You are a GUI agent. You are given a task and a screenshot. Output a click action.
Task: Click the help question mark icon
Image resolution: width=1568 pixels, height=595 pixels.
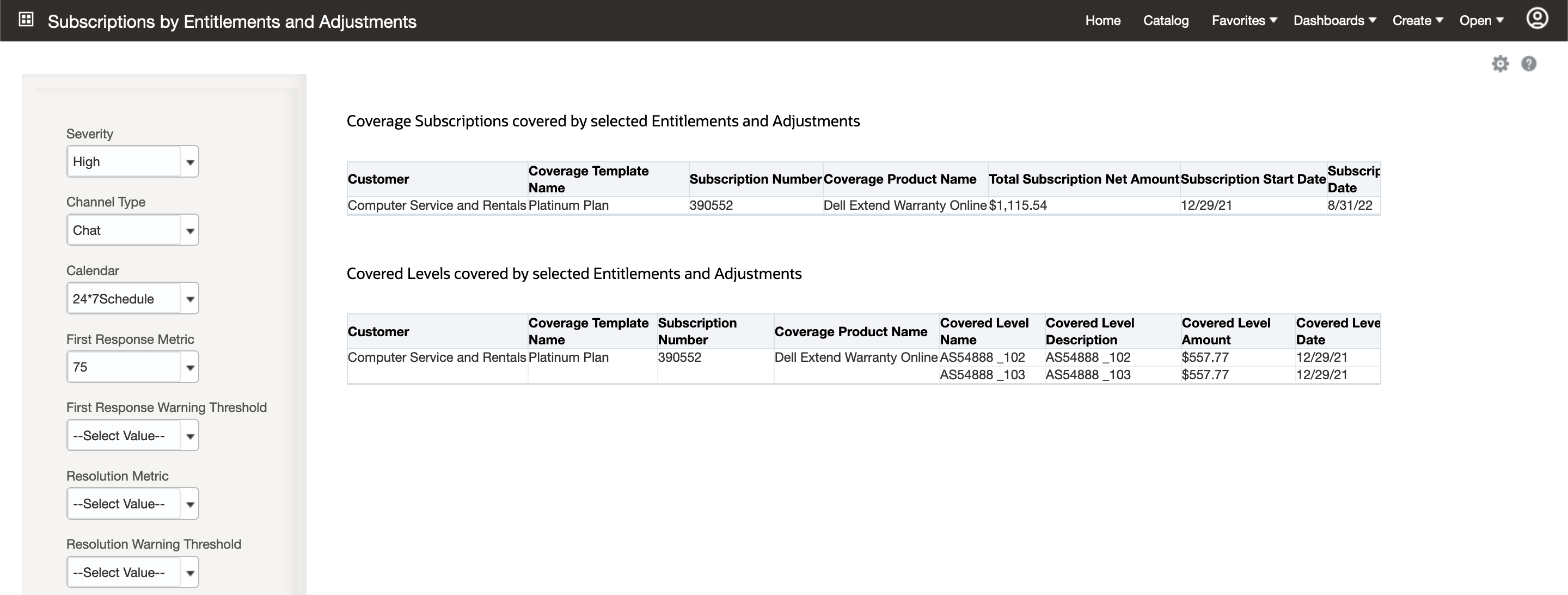tap(1528, 64)
